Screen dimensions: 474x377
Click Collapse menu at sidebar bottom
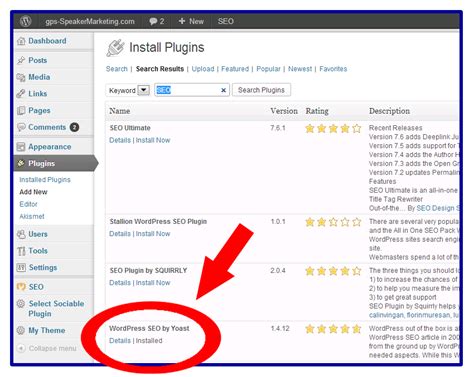52,348
